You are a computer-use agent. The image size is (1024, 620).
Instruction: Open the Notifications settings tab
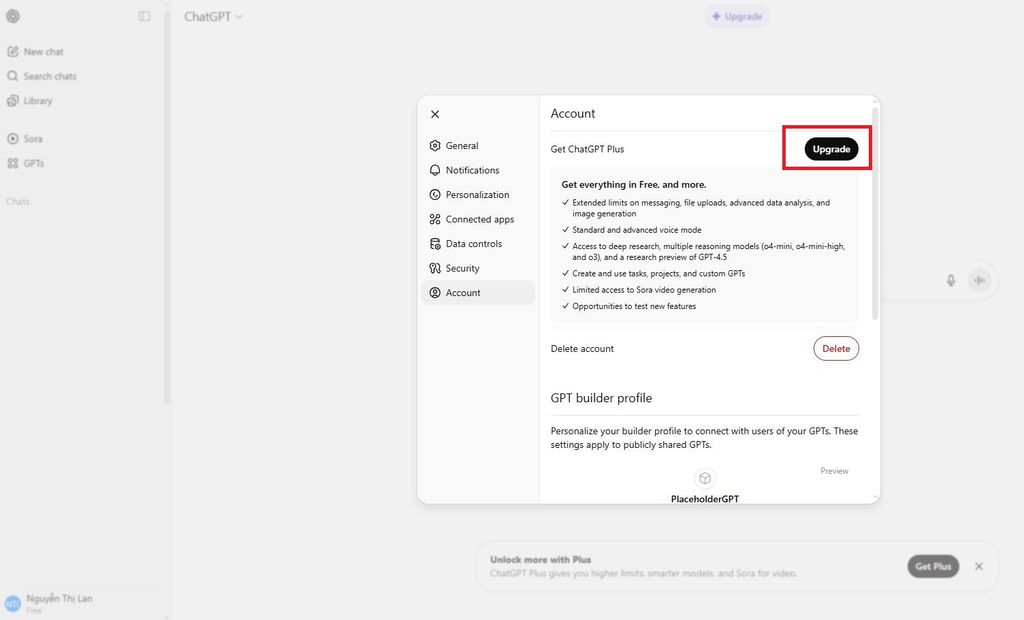(x=472, y=170)
